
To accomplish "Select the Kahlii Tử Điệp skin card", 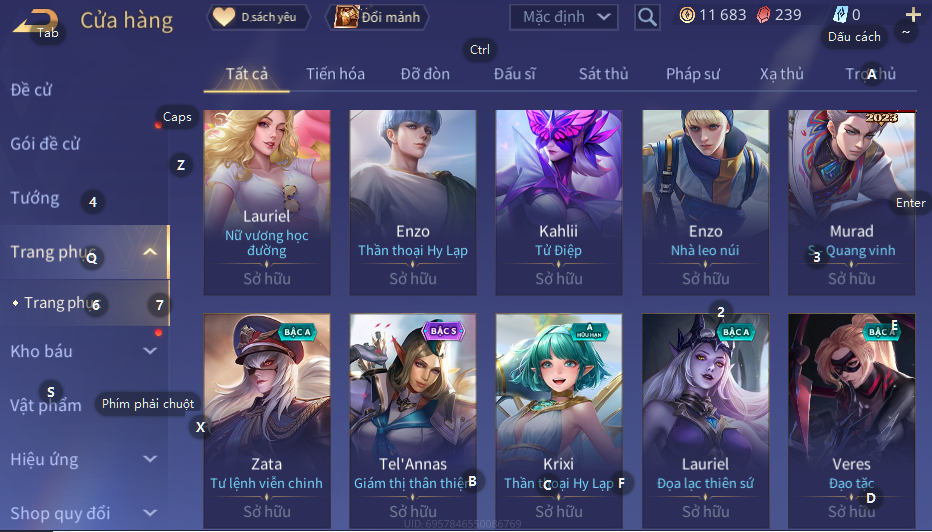I will pos(559,202).
